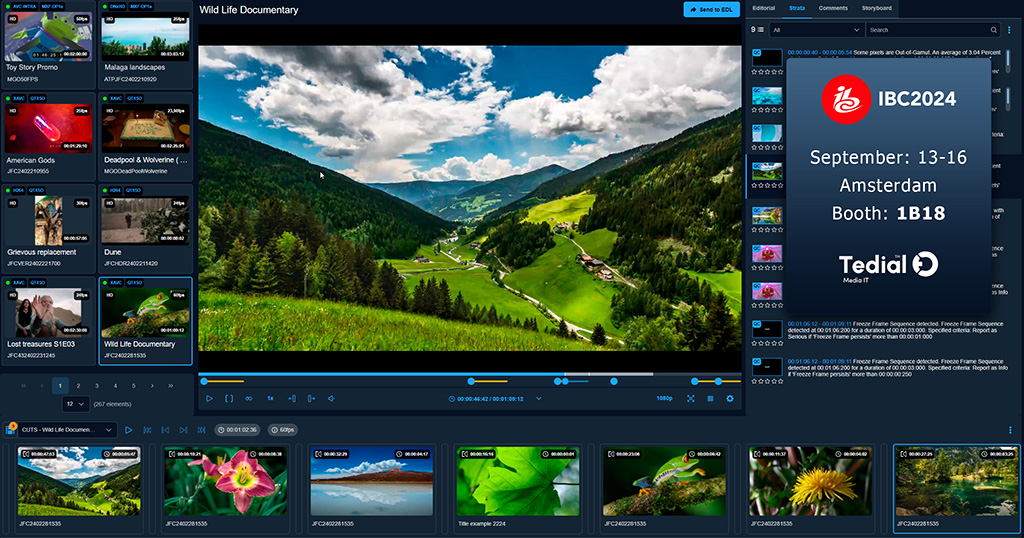Switch to the Strata tab

click(x=797, y=8)
